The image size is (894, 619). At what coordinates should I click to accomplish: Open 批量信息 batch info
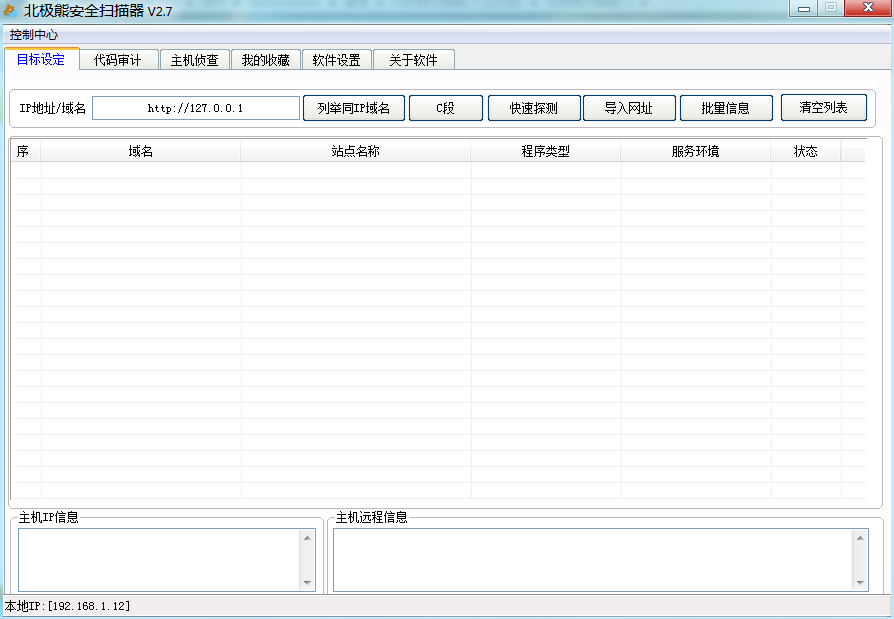pos(725,108)
